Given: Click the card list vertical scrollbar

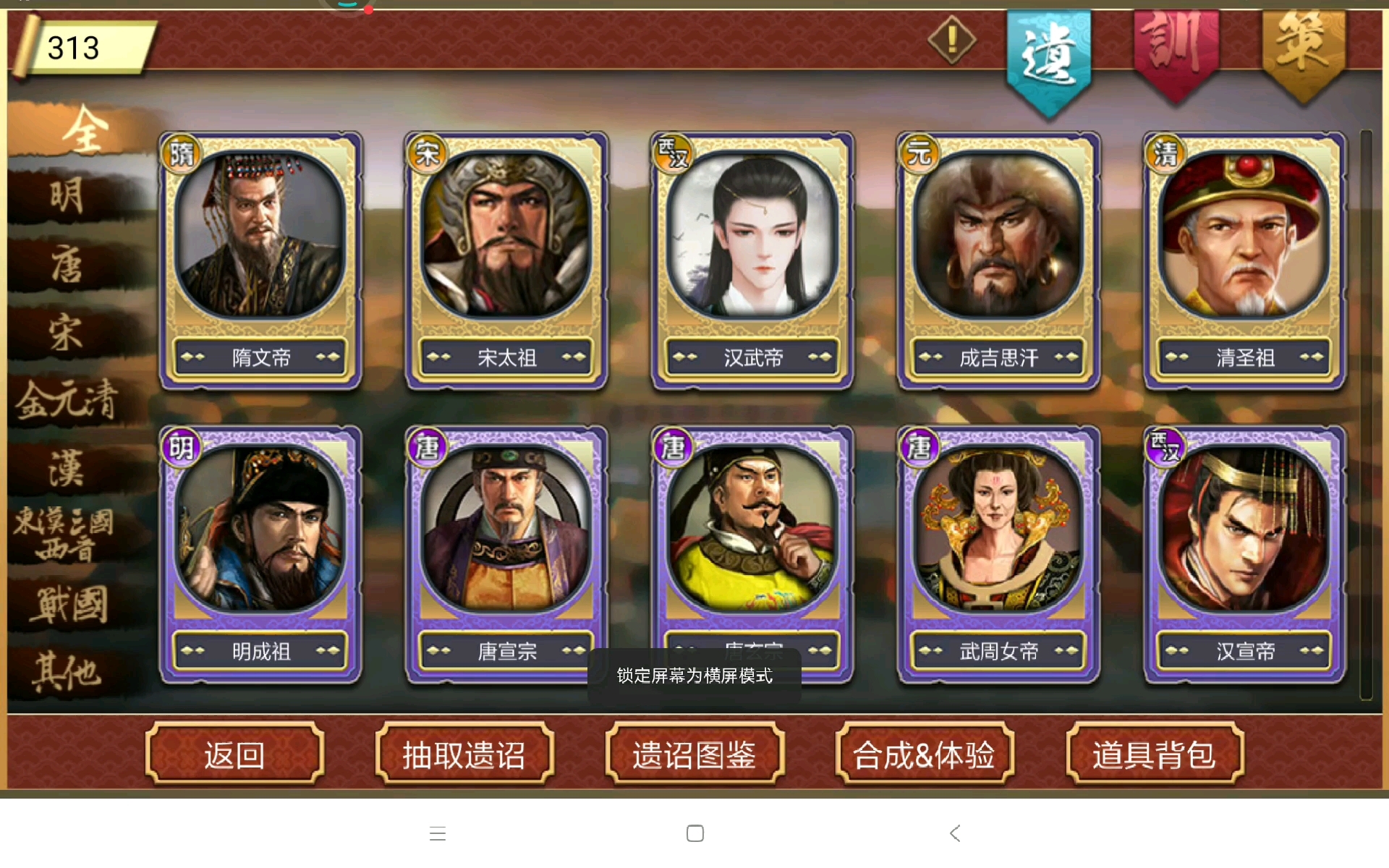Looking at the screenshot, I should tap(1366, 414).
